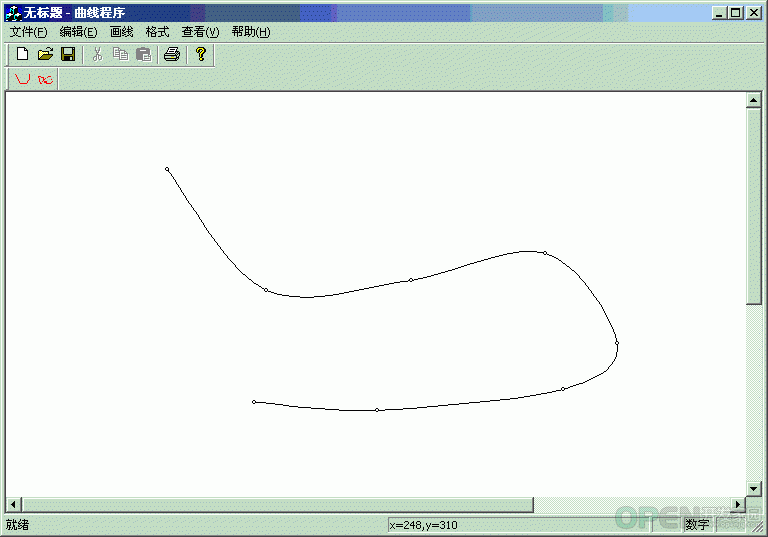This screenshot has height=537, width=768.
Task: Click the 就绪 status text
Action: tap(18, 525)
